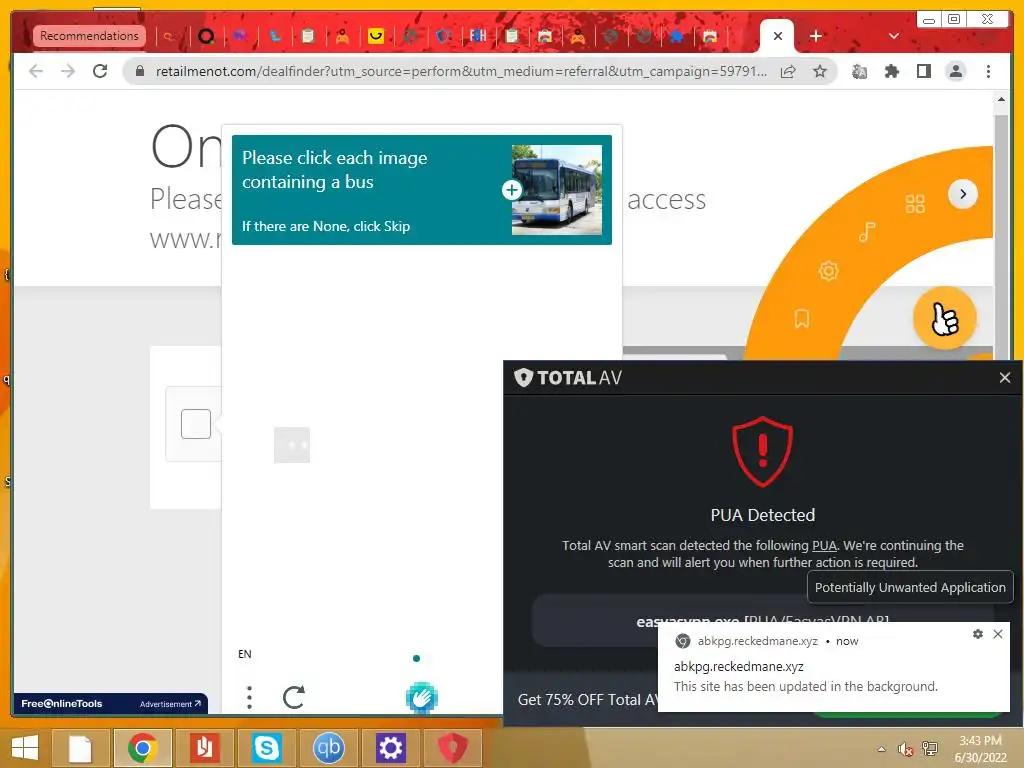The width and height of the screenshot is (1024, 768).
Task: Switch to the FBH tab
Action: click(477, 36)
